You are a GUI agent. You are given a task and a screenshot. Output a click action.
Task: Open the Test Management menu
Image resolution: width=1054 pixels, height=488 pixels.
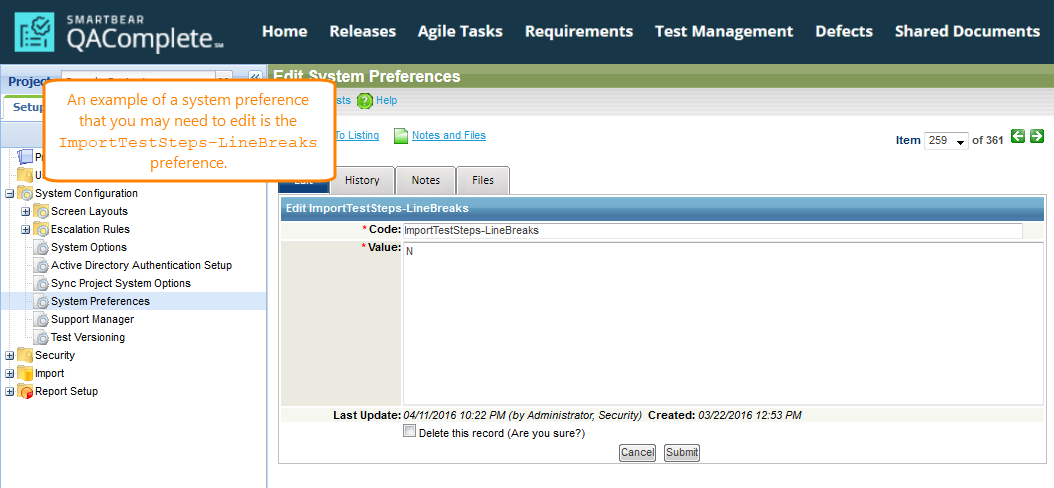coord(724,32)
